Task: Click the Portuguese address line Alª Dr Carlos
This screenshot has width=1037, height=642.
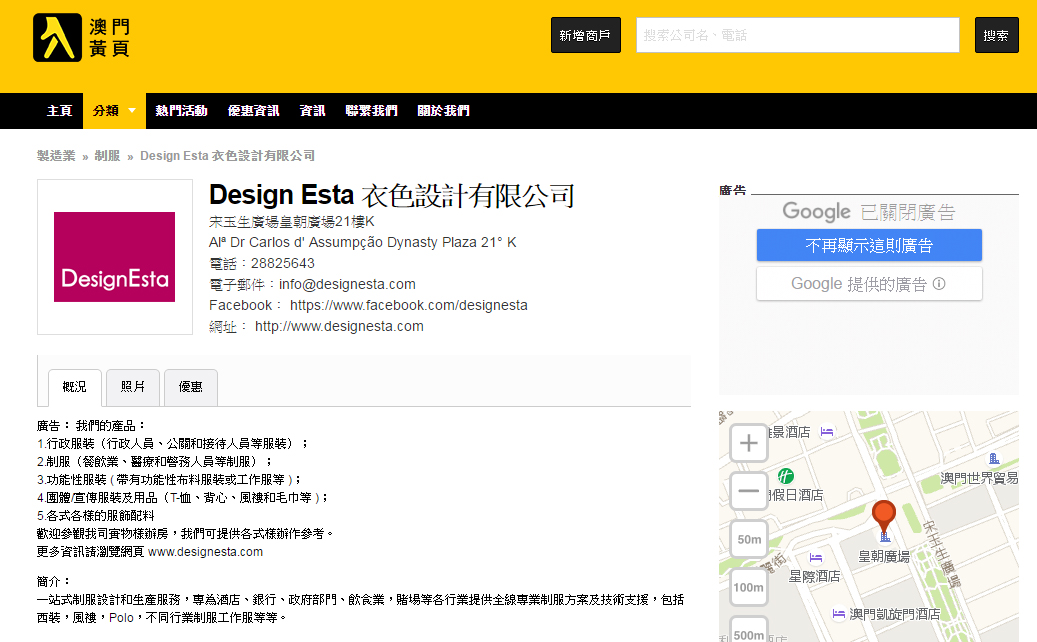Action: click(x=362, y=243)
